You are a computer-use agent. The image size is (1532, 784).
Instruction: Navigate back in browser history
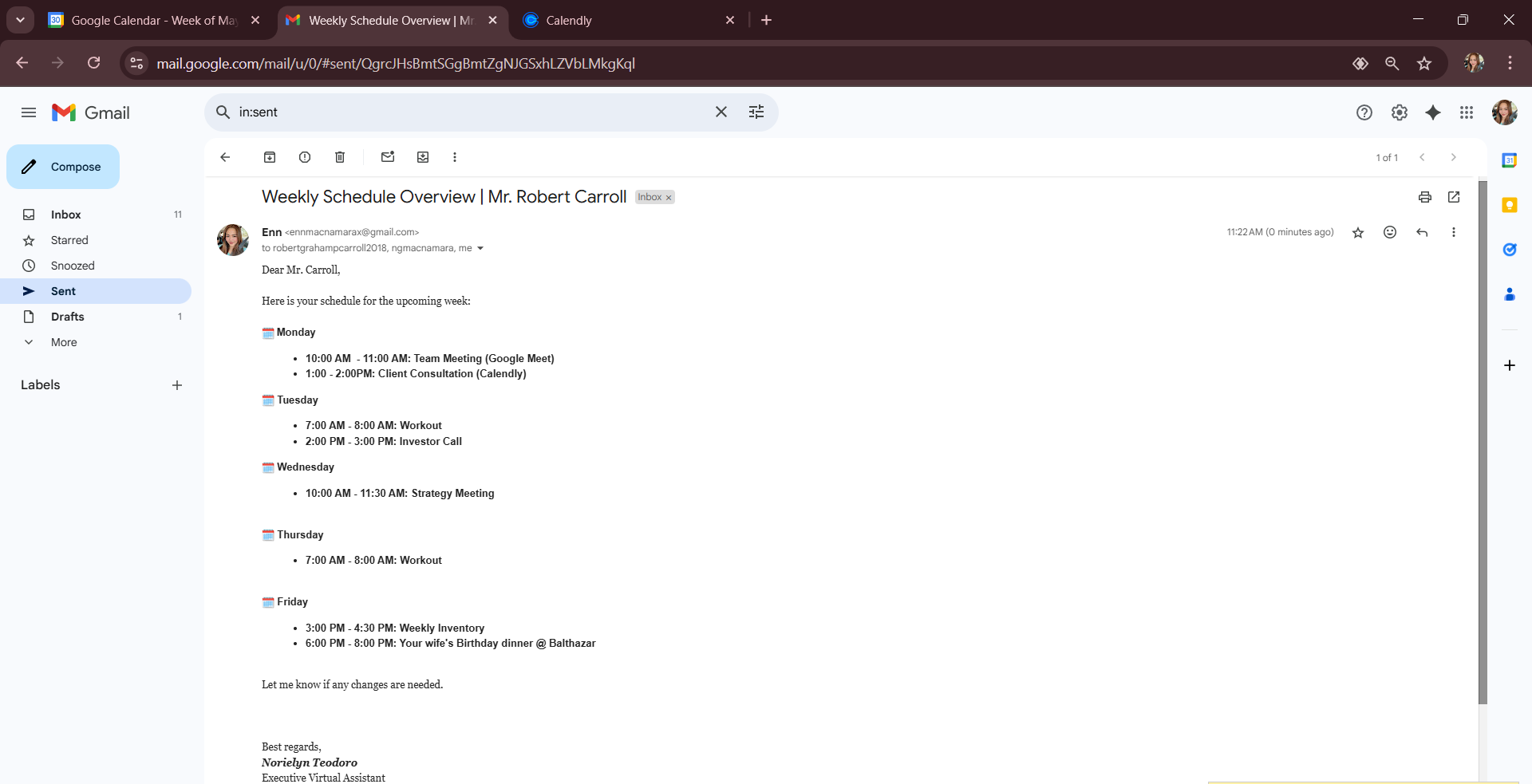(x=22, y=63)
